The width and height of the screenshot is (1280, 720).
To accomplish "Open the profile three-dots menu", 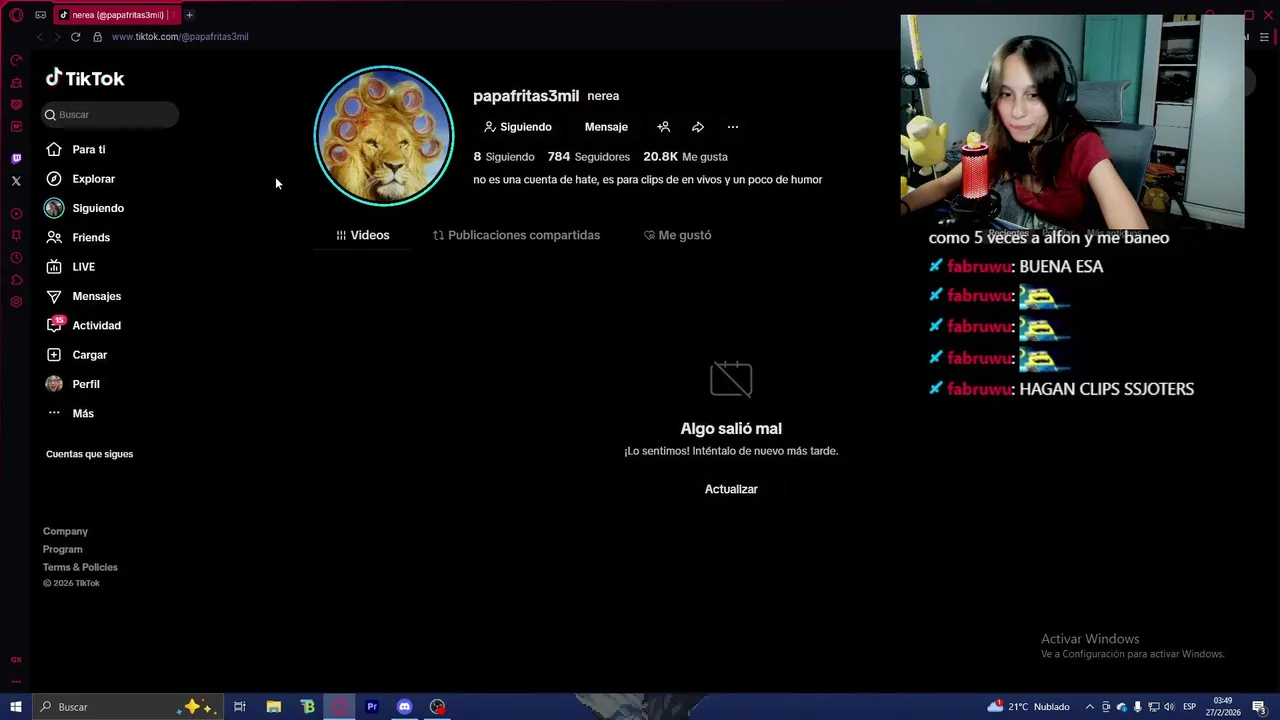I will (733, 127).
